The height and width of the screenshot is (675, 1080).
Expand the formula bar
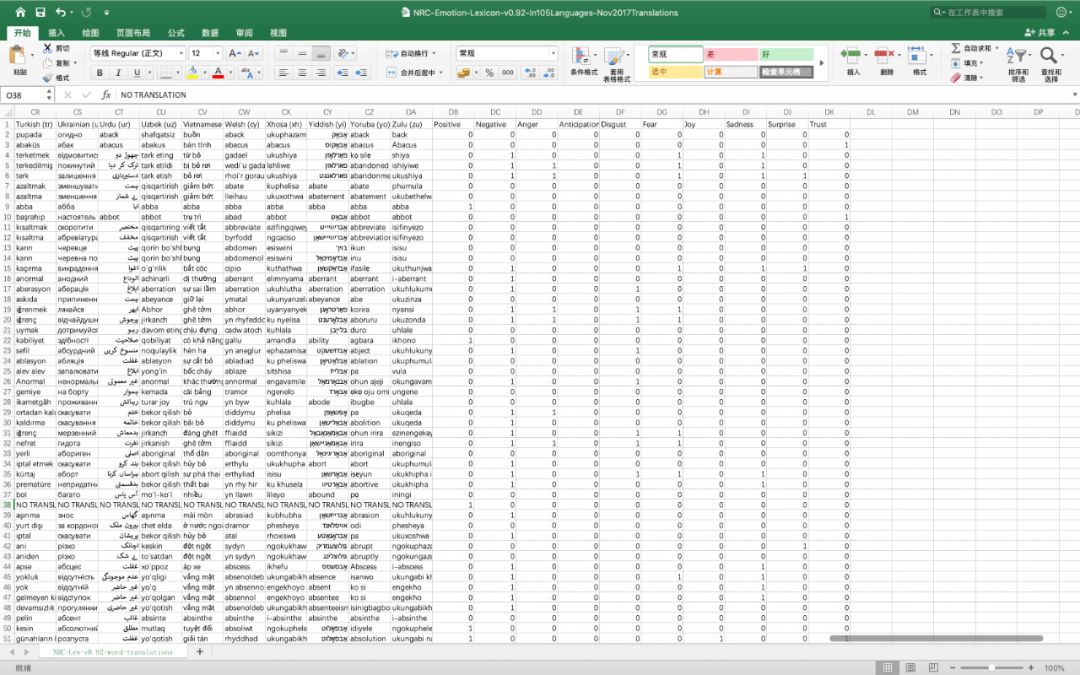[x=1074, y=95]
